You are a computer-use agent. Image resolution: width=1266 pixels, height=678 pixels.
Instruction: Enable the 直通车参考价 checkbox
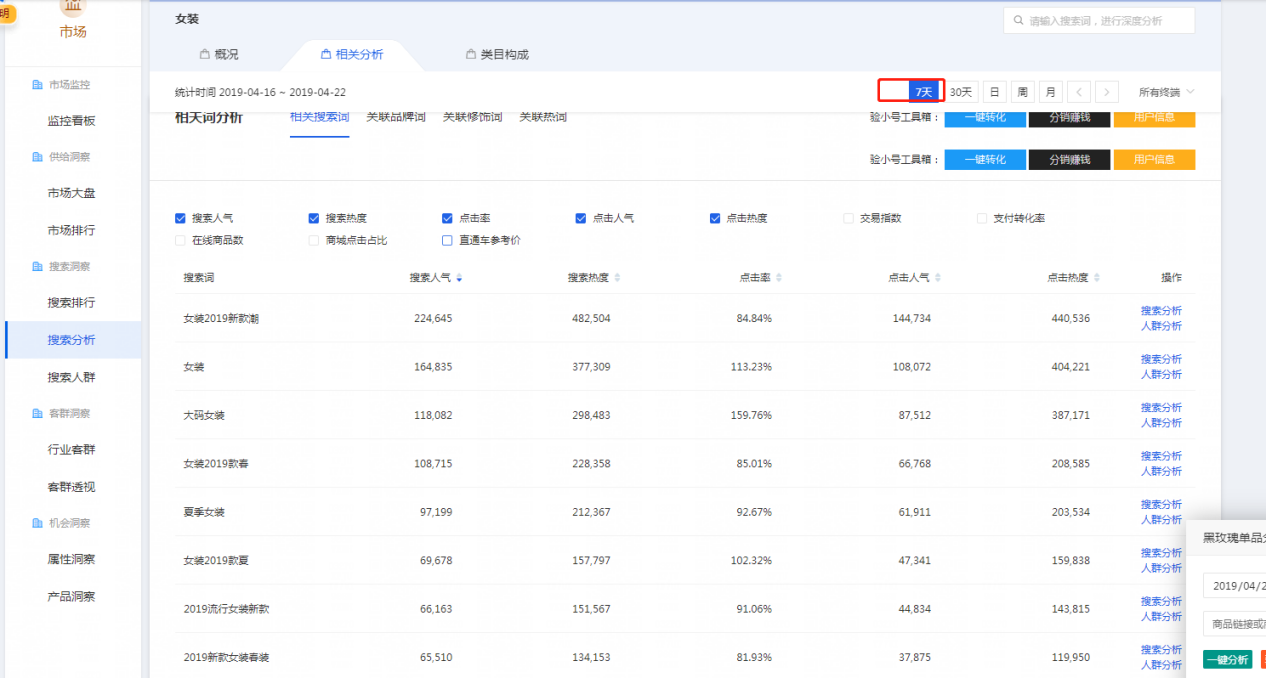(x=448, y=240)
